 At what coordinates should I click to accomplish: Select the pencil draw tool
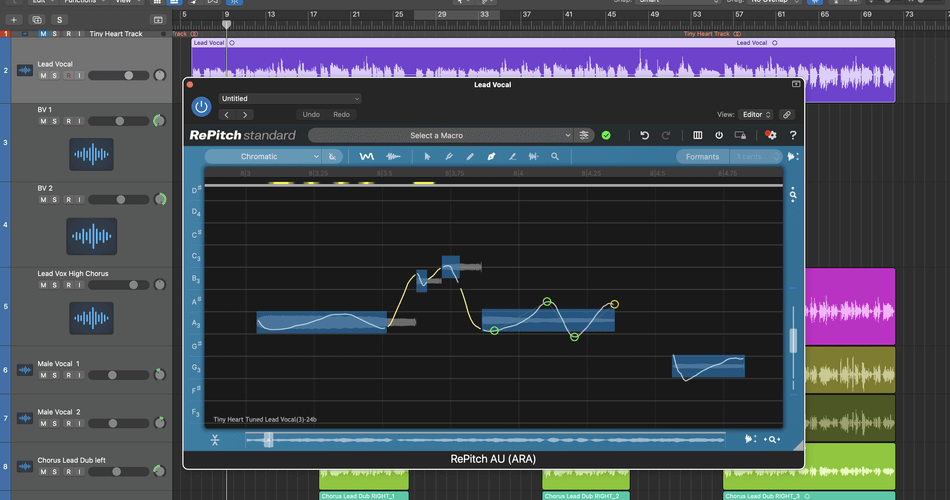coord(470,156)
